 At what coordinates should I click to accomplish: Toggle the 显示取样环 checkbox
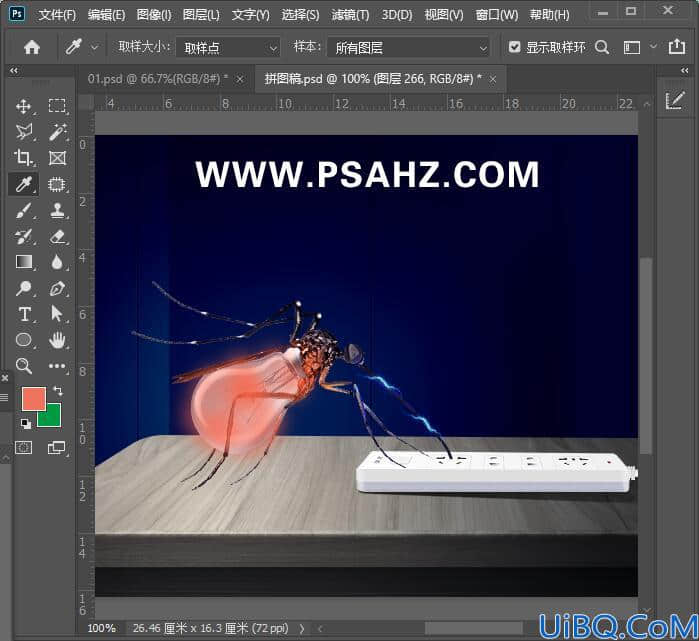[x=514, y=47]
